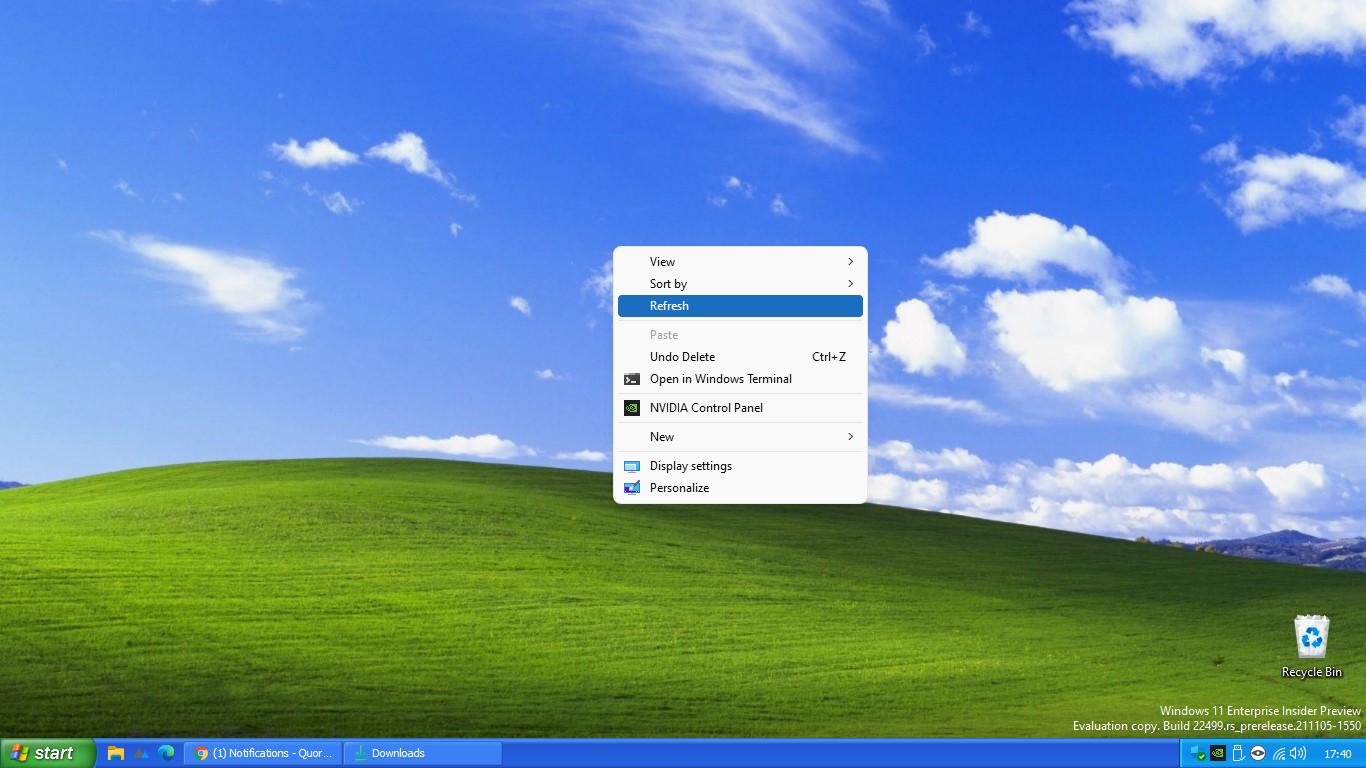Open File Explorer from the quick launch
1366x768 pixels.
point(116,753)
